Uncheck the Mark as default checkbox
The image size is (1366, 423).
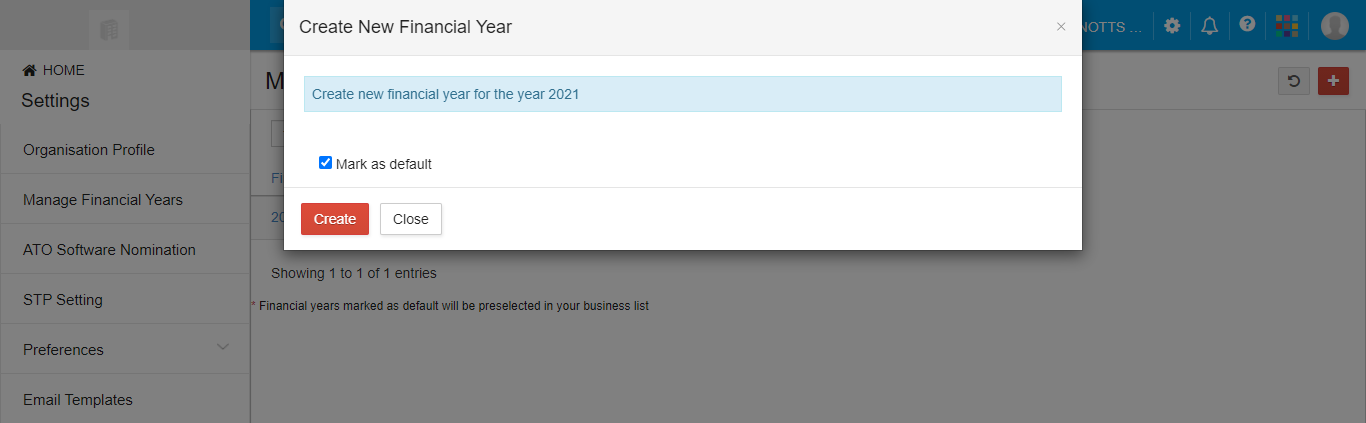tap(325, 163)
